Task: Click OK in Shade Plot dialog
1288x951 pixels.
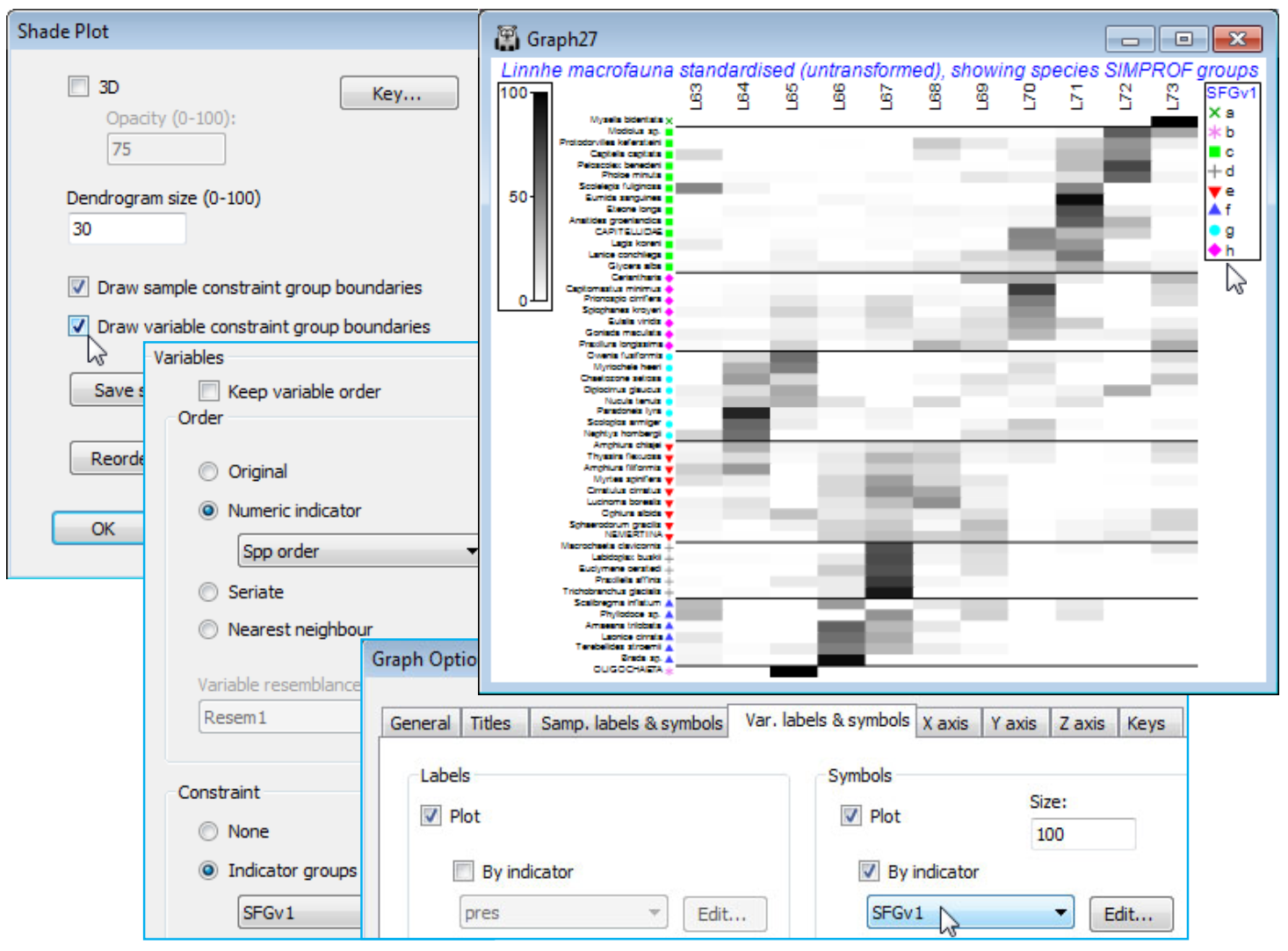Action: click(x=100, y=528)
